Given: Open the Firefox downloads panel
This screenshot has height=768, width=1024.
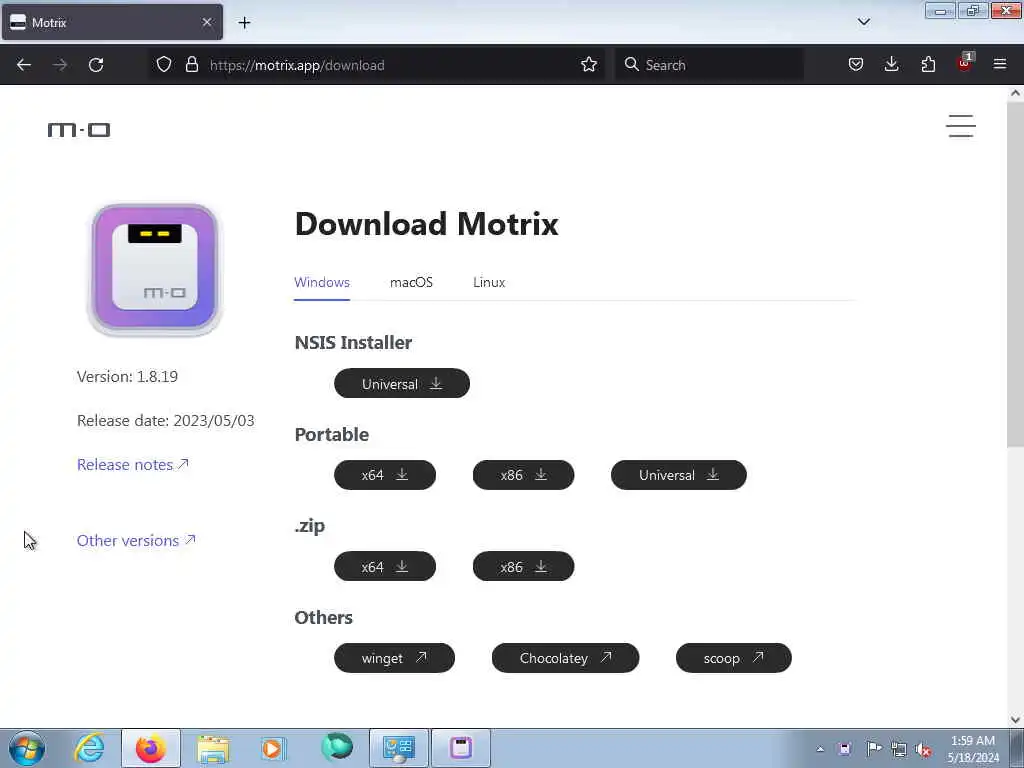Looking at the screenshot, I should pyautogui.click(x=891, y=65).
